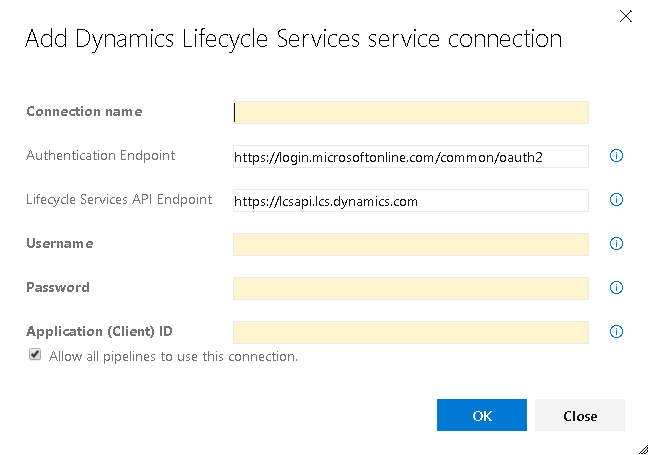This screenshot has height=455, width=648.
Task: Place cursor in the Password field
Action: point(411,288)
